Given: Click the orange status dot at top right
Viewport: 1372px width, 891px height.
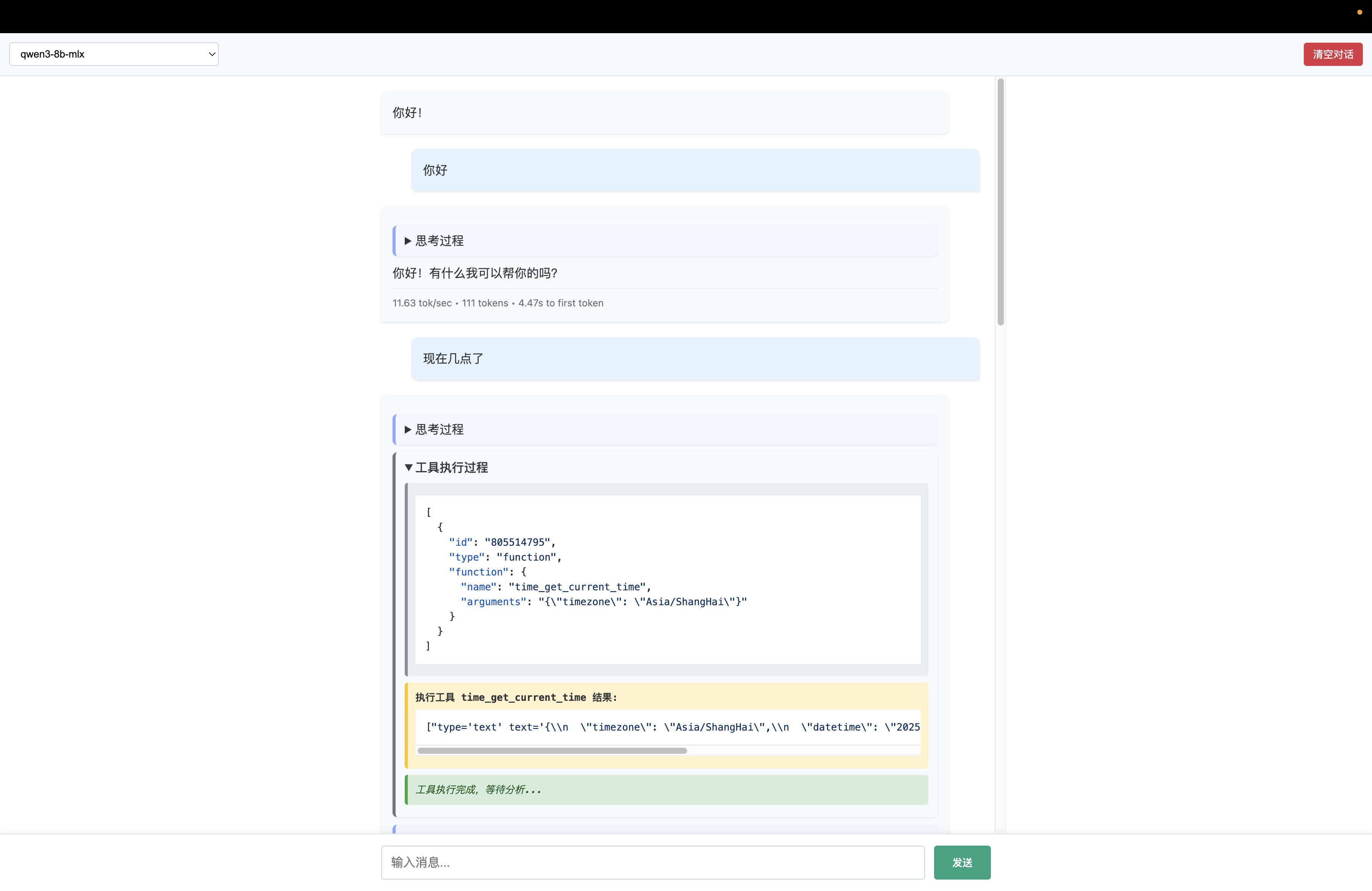Looking at the screenshot, I should (1359, 12).
